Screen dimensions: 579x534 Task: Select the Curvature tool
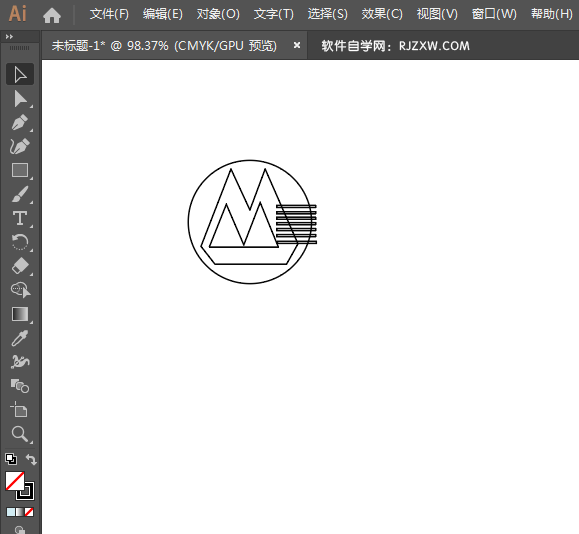coord(20,147)
